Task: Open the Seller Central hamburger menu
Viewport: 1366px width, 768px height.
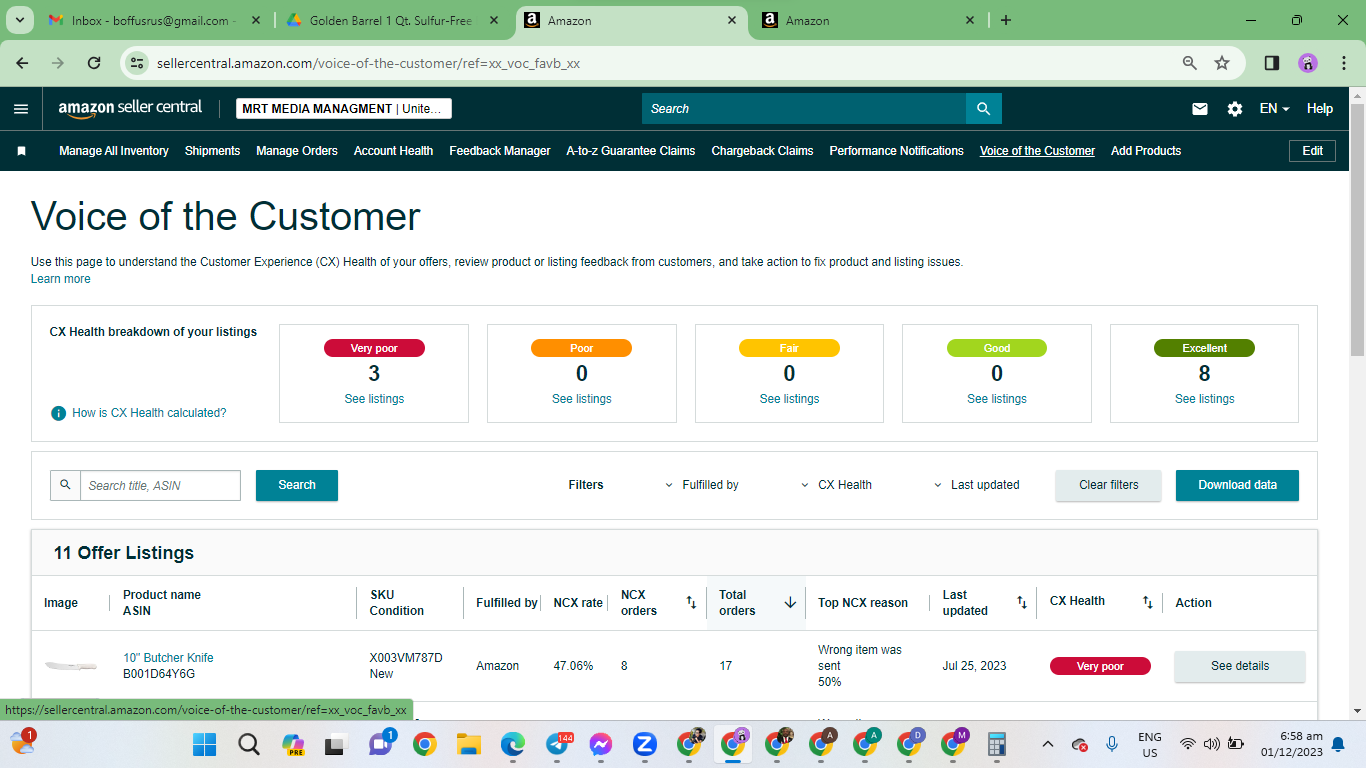Action: [x=21, y=109]
